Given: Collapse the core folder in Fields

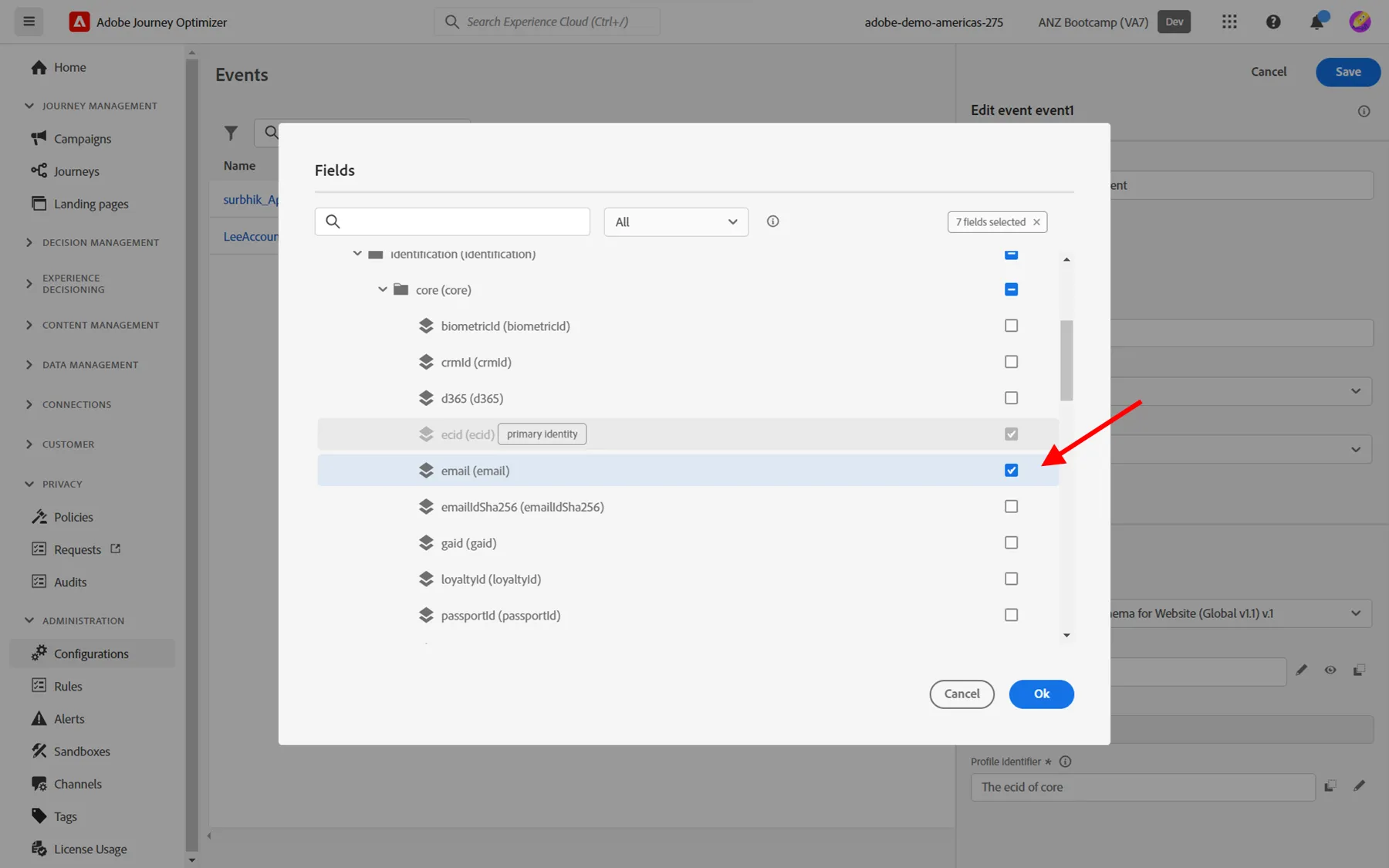Looking at the screenshot, I should [x=382, y=289].
